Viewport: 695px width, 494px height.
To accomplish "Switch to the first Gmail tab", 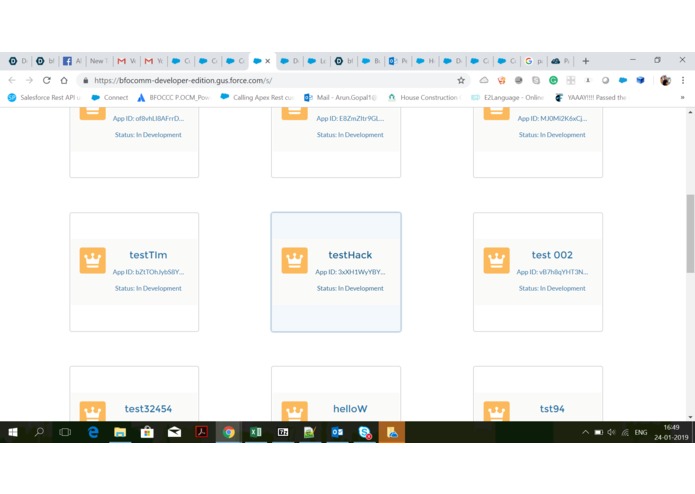I will click(126, 61).
